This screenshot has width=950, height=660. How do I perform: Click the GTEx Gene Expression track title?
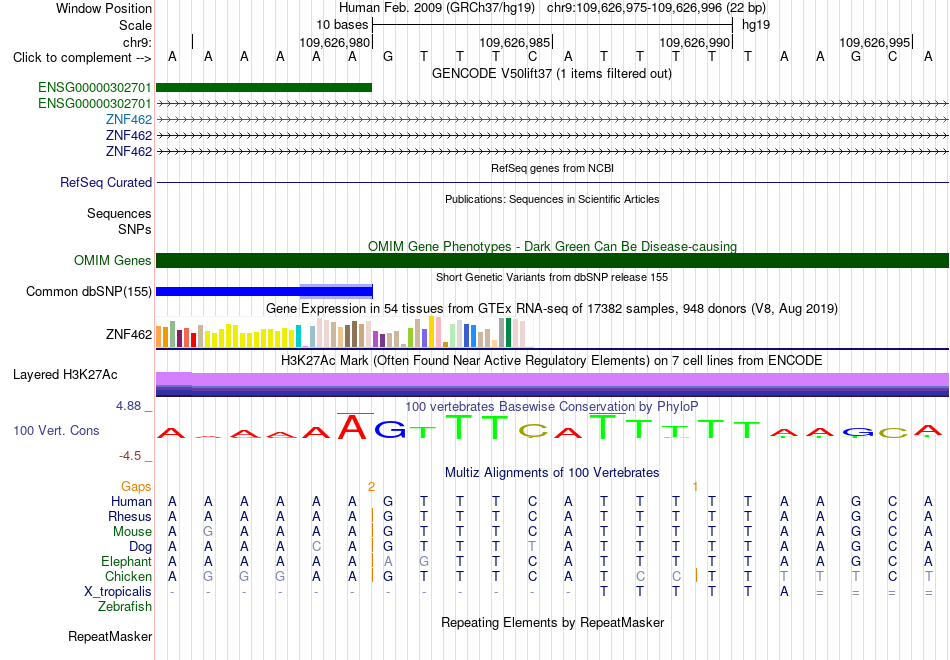click(x=551, y=308)
